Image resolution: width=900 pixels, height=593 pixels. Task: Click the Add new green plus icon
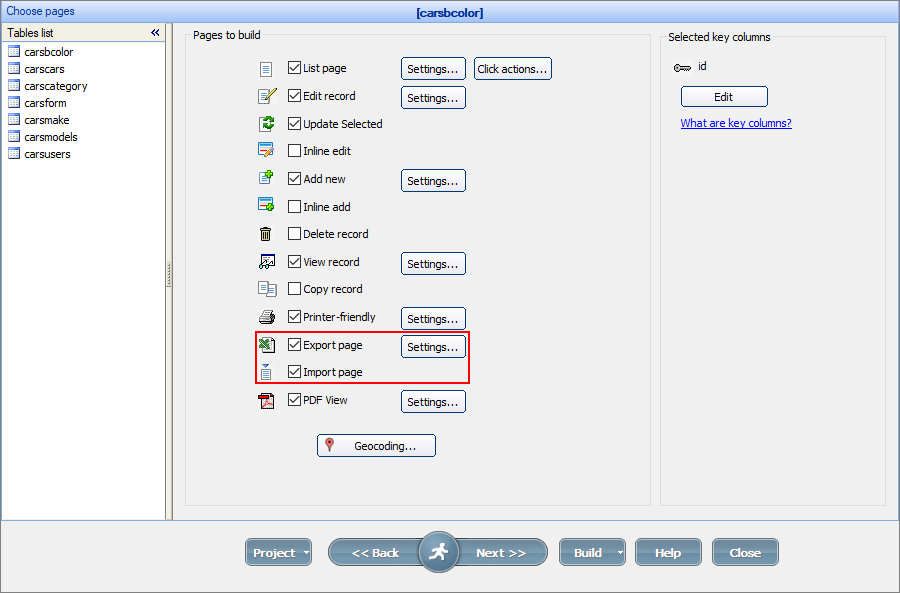click(266, 177)
